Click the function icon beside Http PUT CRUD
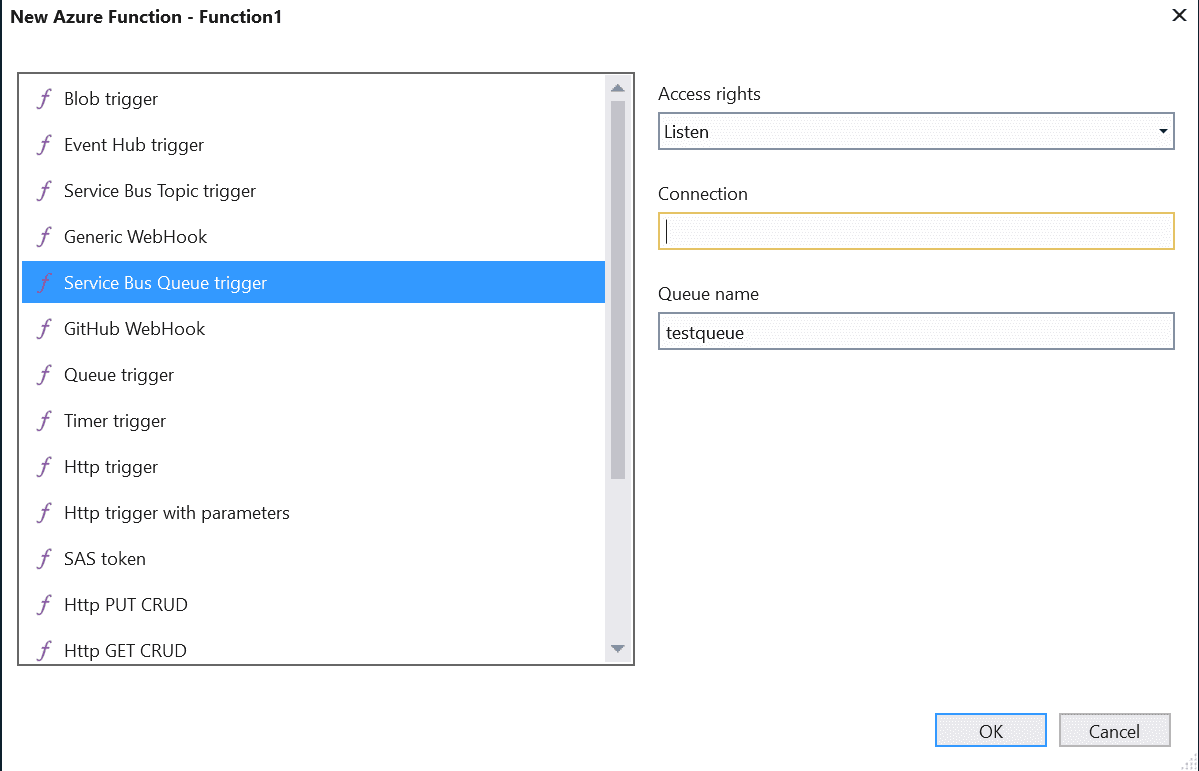 (44, 603)
